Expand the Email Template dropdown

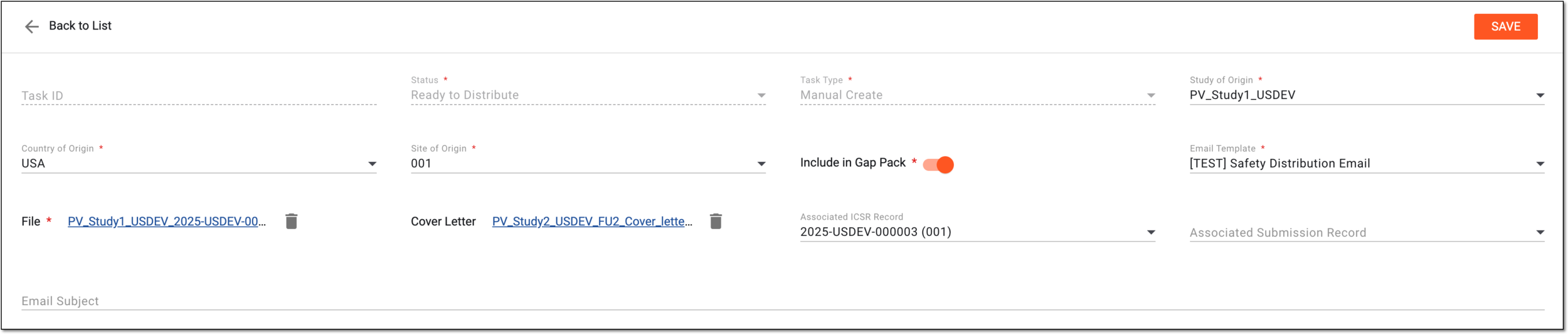[x=1540, y=164]
